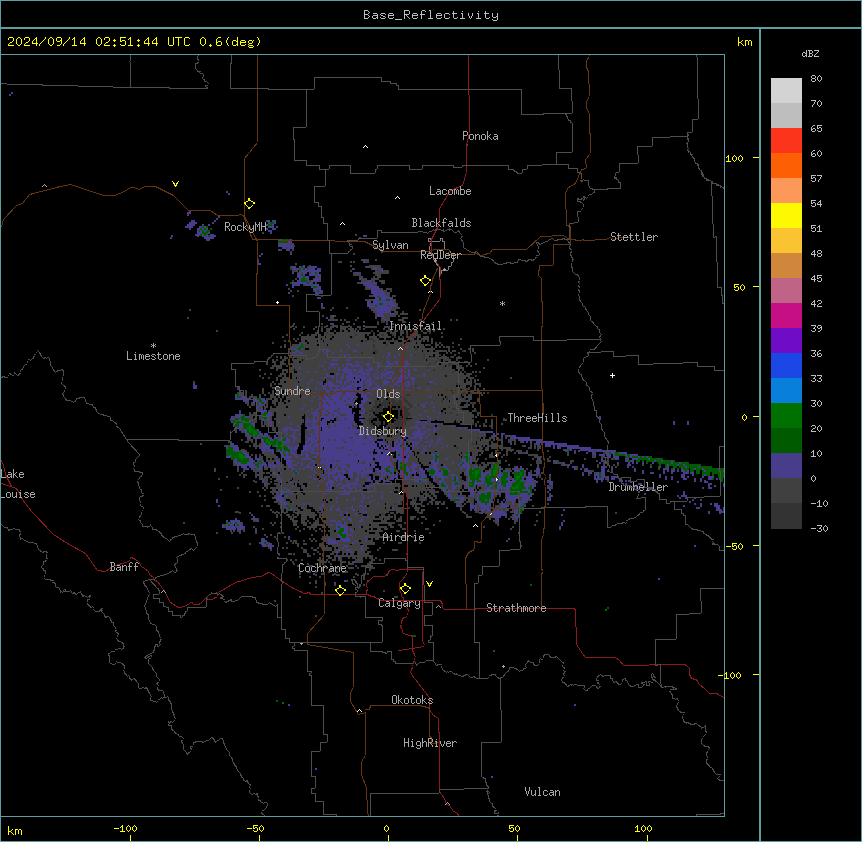The width and height of the screenshot is (862, 842).
Task: Click the yellow V marker northeast of Calgary
Action: (x=429, y=584)
